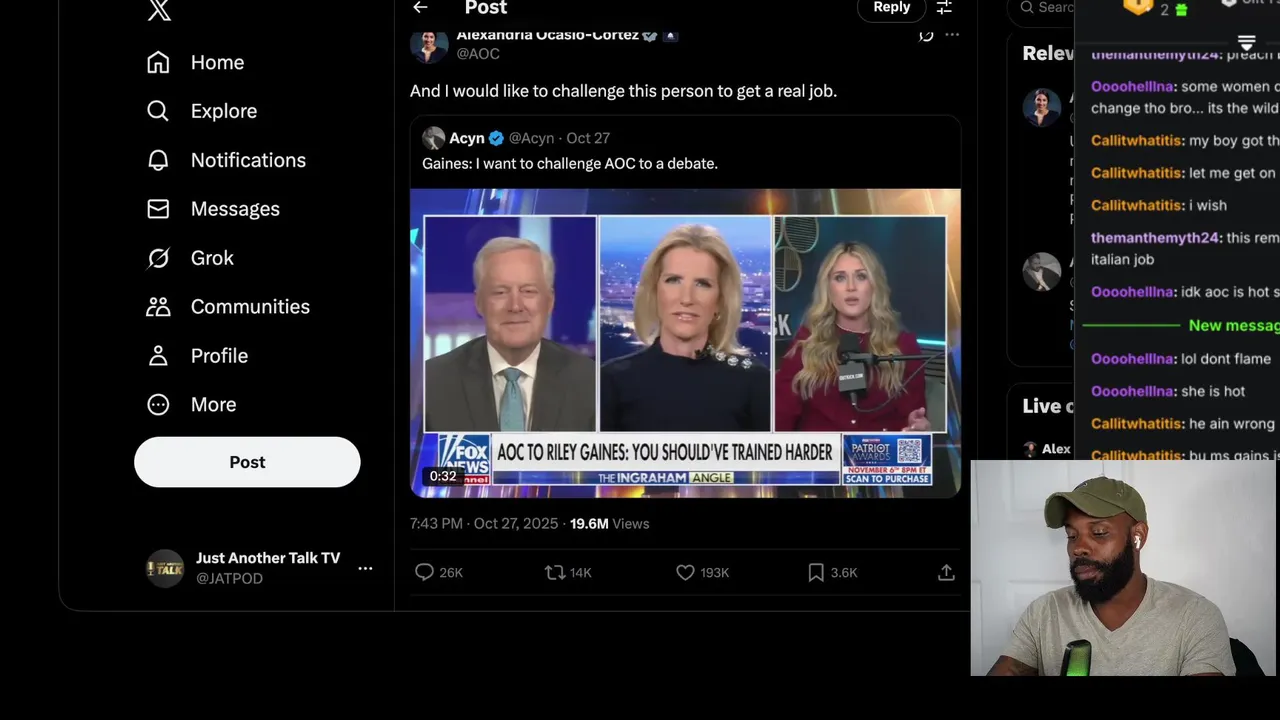Click the share upload icon

(x=946, y=572)
